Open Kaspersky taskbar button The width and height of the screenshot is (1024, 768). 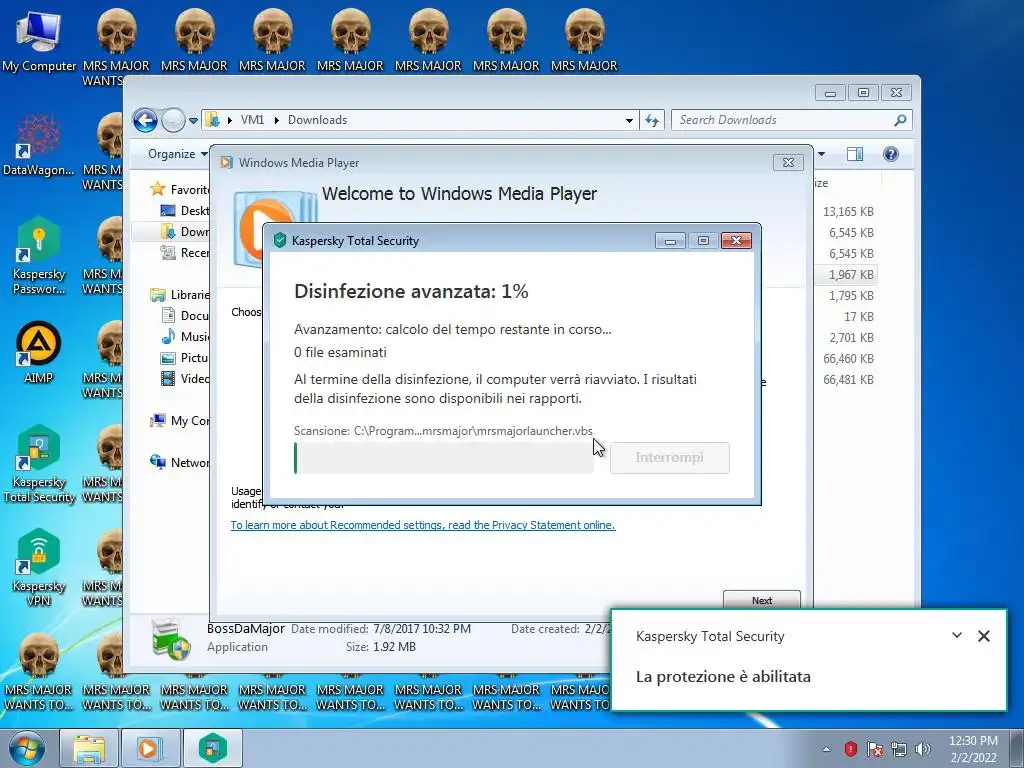coord(212,748)
